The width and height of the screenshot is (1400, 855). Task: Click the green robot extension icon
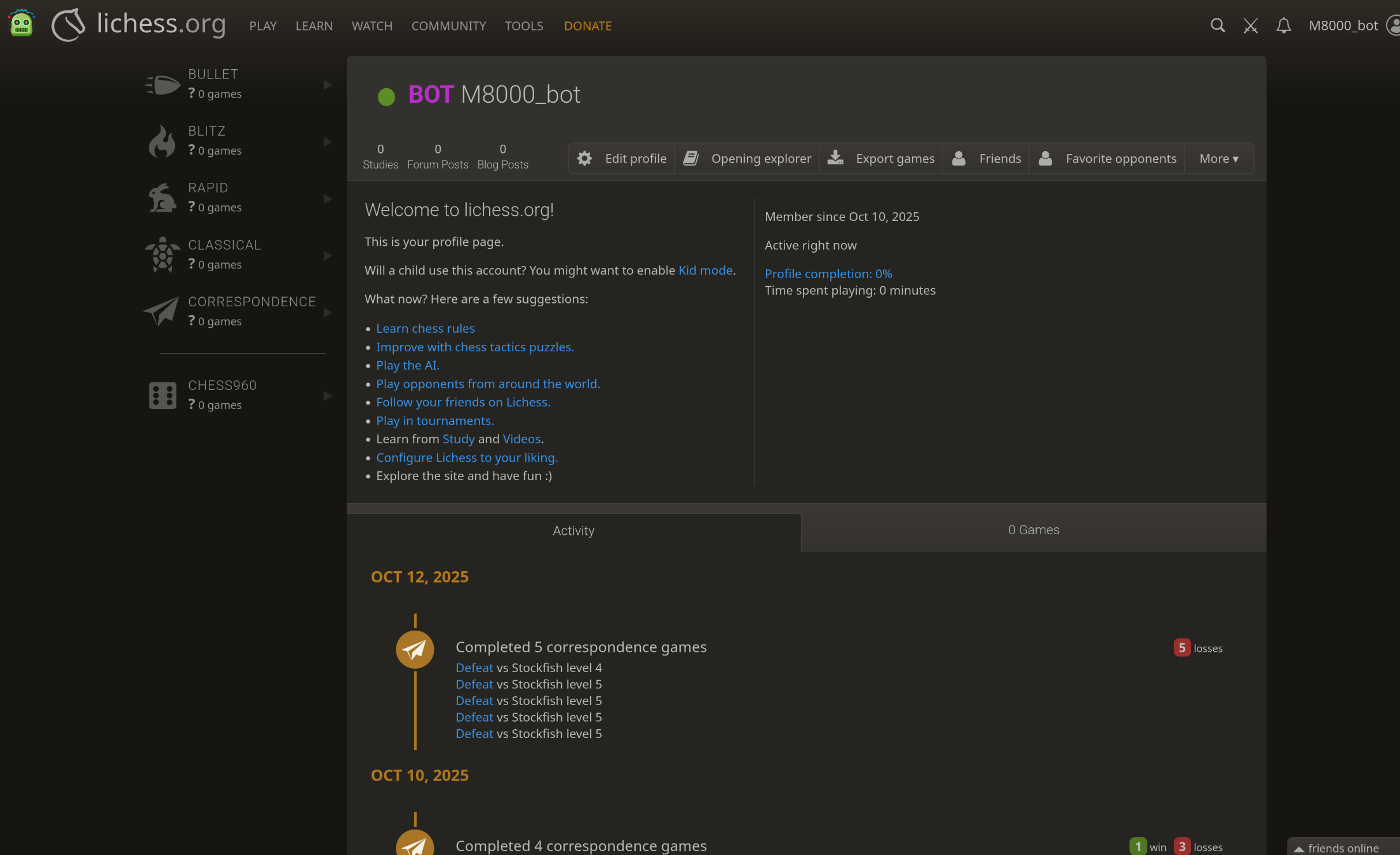point(21,24)
